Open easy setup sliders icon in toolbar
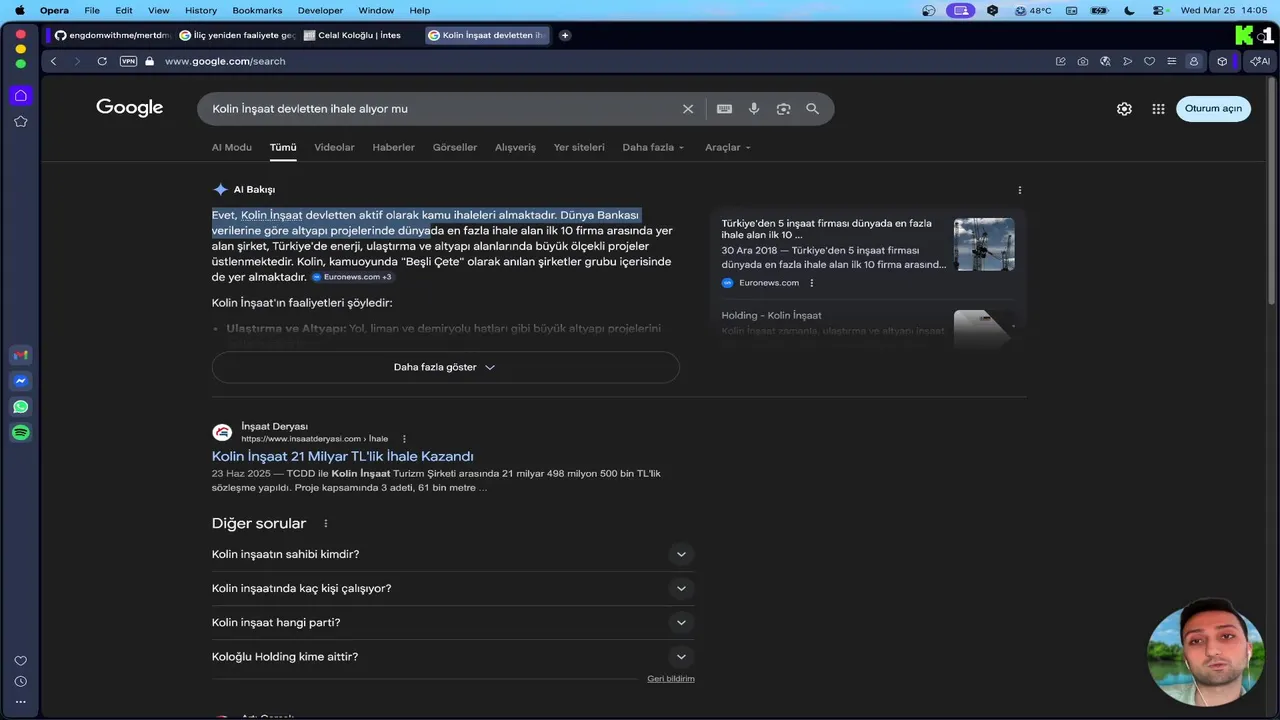 (1171, 61)
